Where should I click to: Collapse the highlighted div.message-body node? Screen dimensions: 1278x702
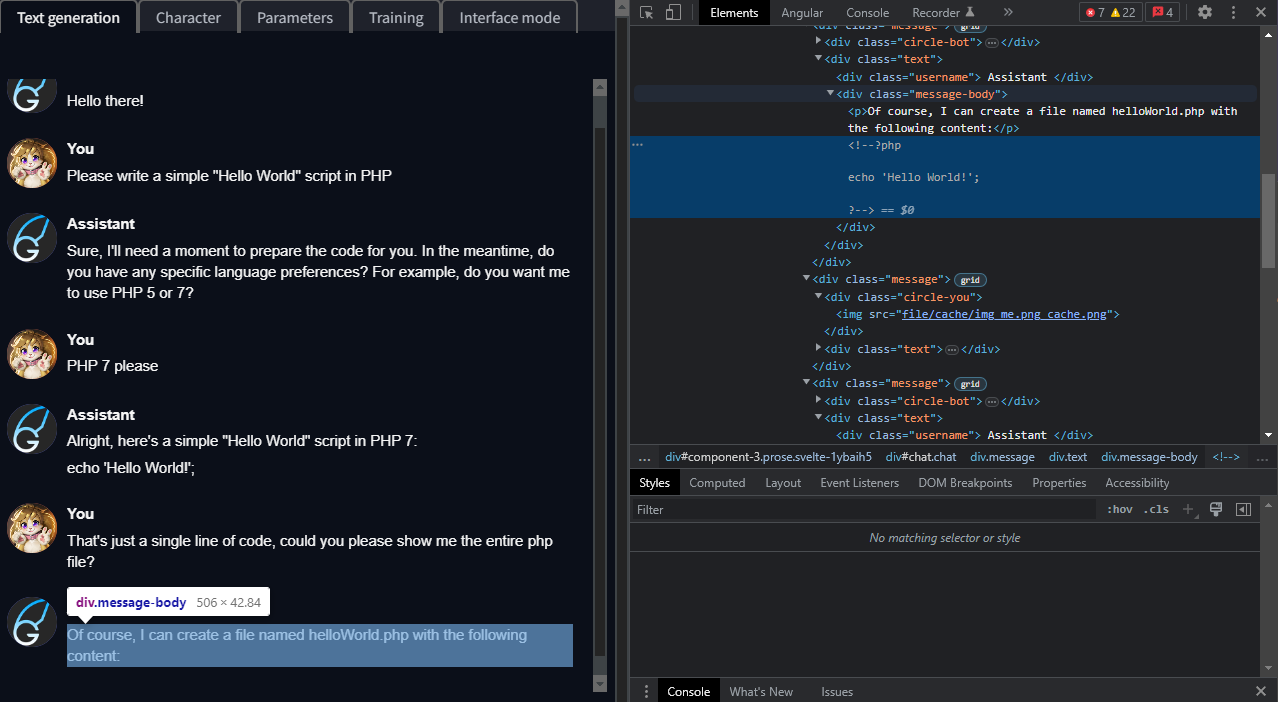point(830,93)
